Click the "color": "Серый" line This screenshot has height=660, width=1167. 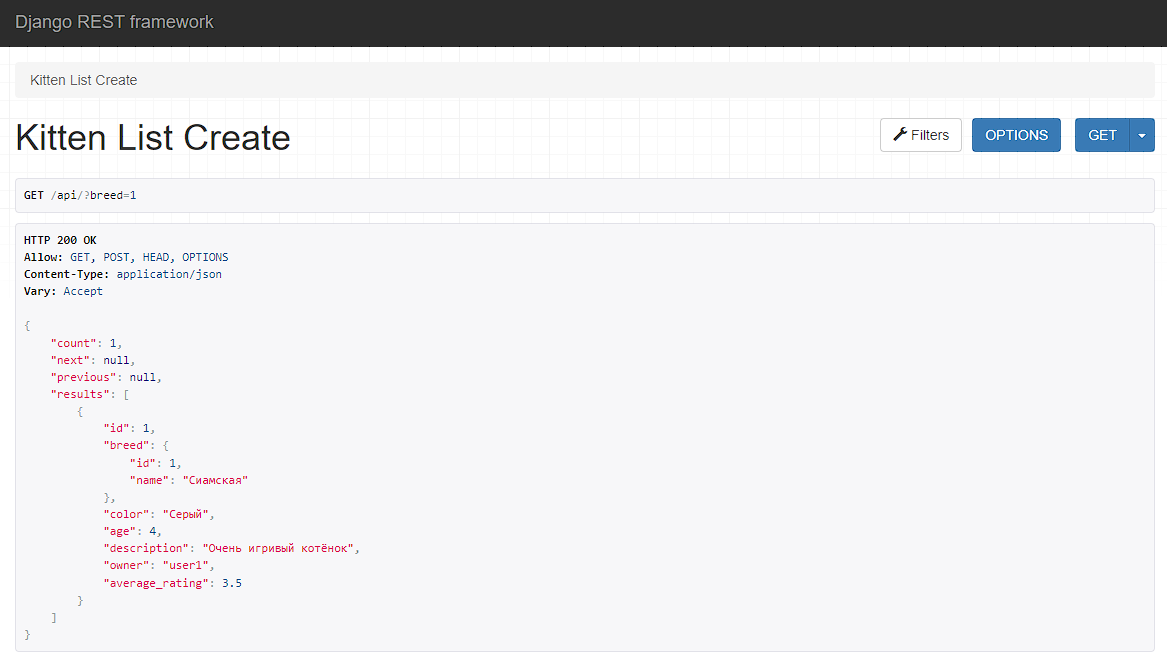[x=159, y=514]
